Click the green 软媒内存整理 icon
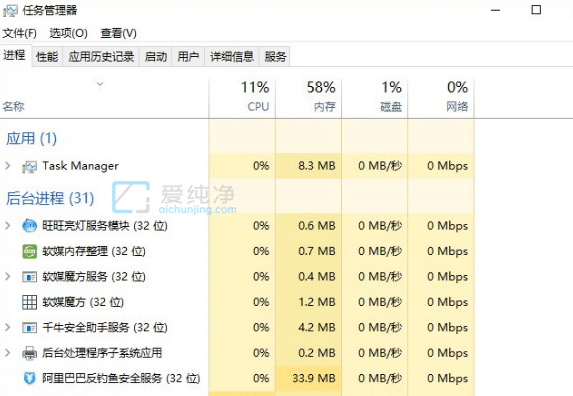This screenshot has width=573, height=396. (x=29, y=251)
